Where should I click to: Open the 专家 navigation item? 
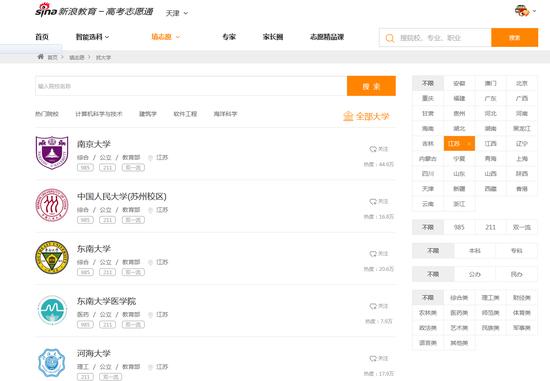click(x=229, y=37)
